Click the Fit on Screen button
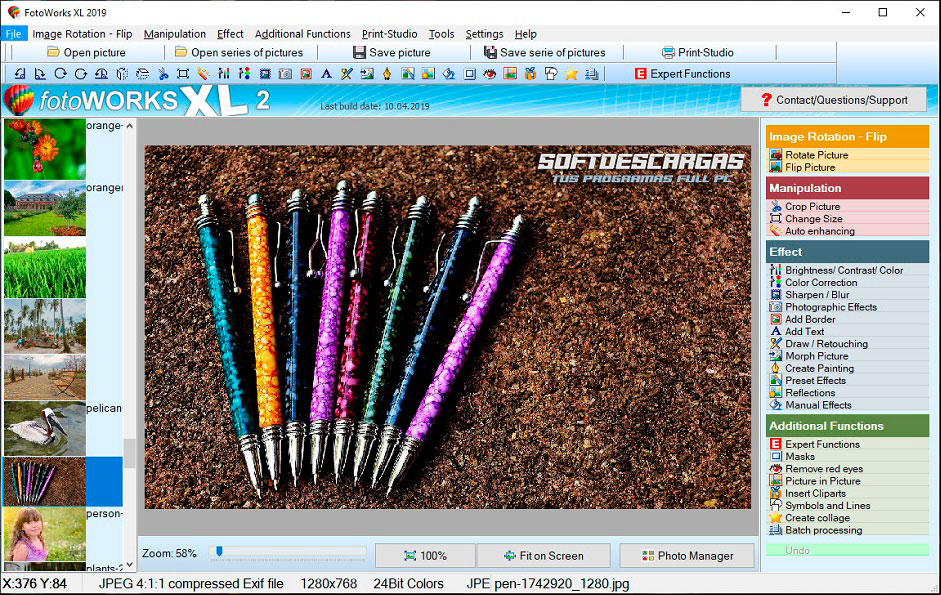941x595 pixels. [x=544, y=556]
